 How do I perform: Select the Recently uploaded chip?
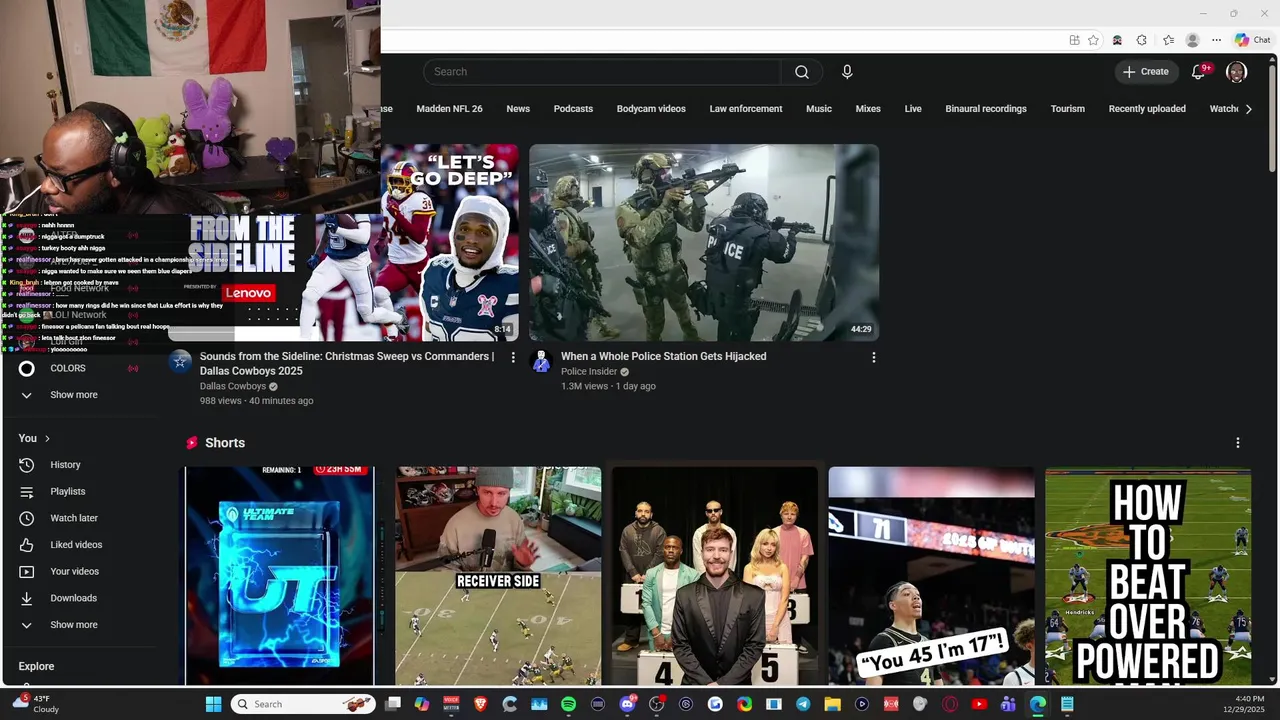pyautogui.click(x=1147, y=109)
